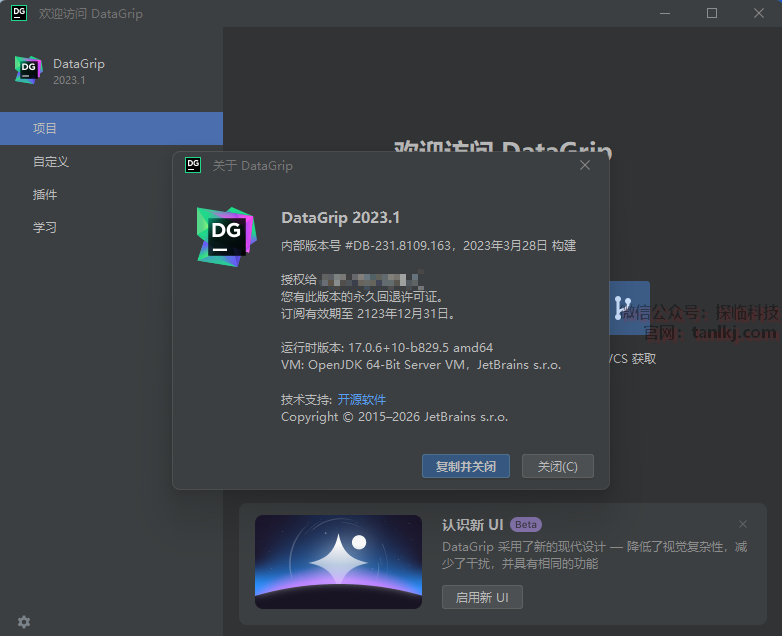Open the 开源软件 link
The width and height of the screenshot is (782, 636).
(x=361, y=399)
